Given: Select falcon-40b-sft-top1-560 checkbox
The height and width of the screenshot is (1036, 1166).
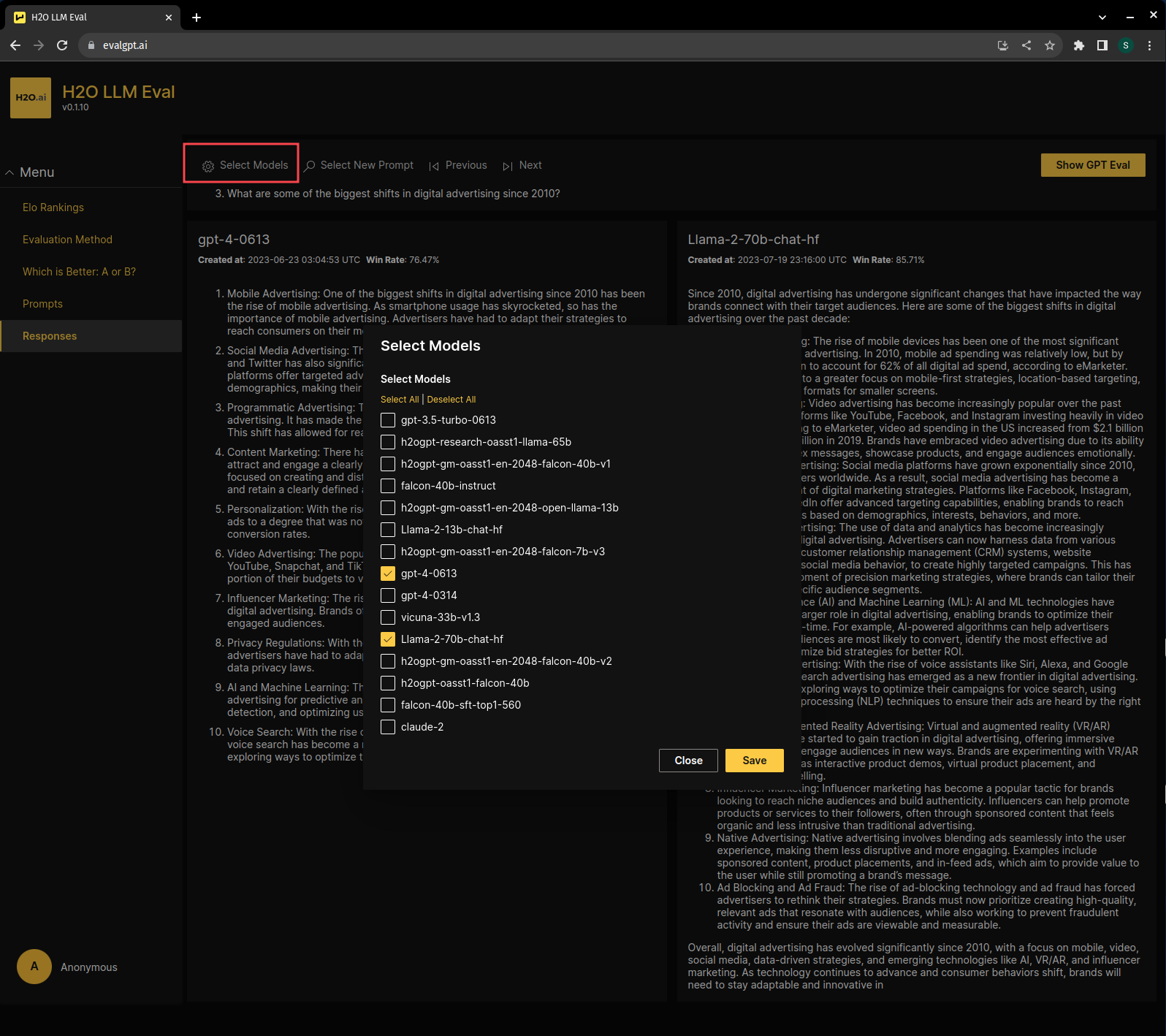Looking at the screenshot, I should 388,705.
